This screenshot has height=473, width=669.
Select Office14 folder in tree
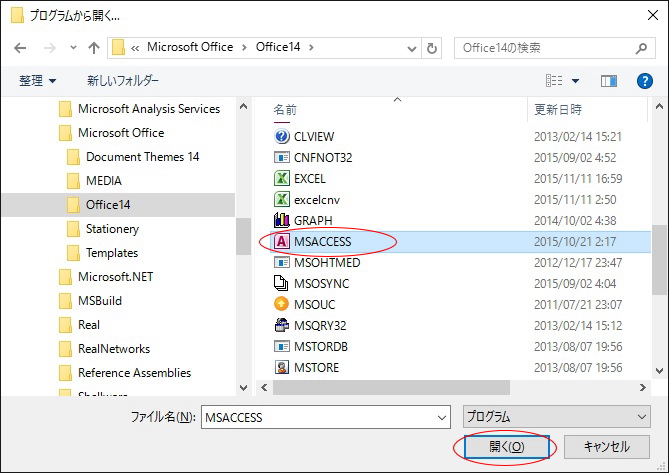118,205
